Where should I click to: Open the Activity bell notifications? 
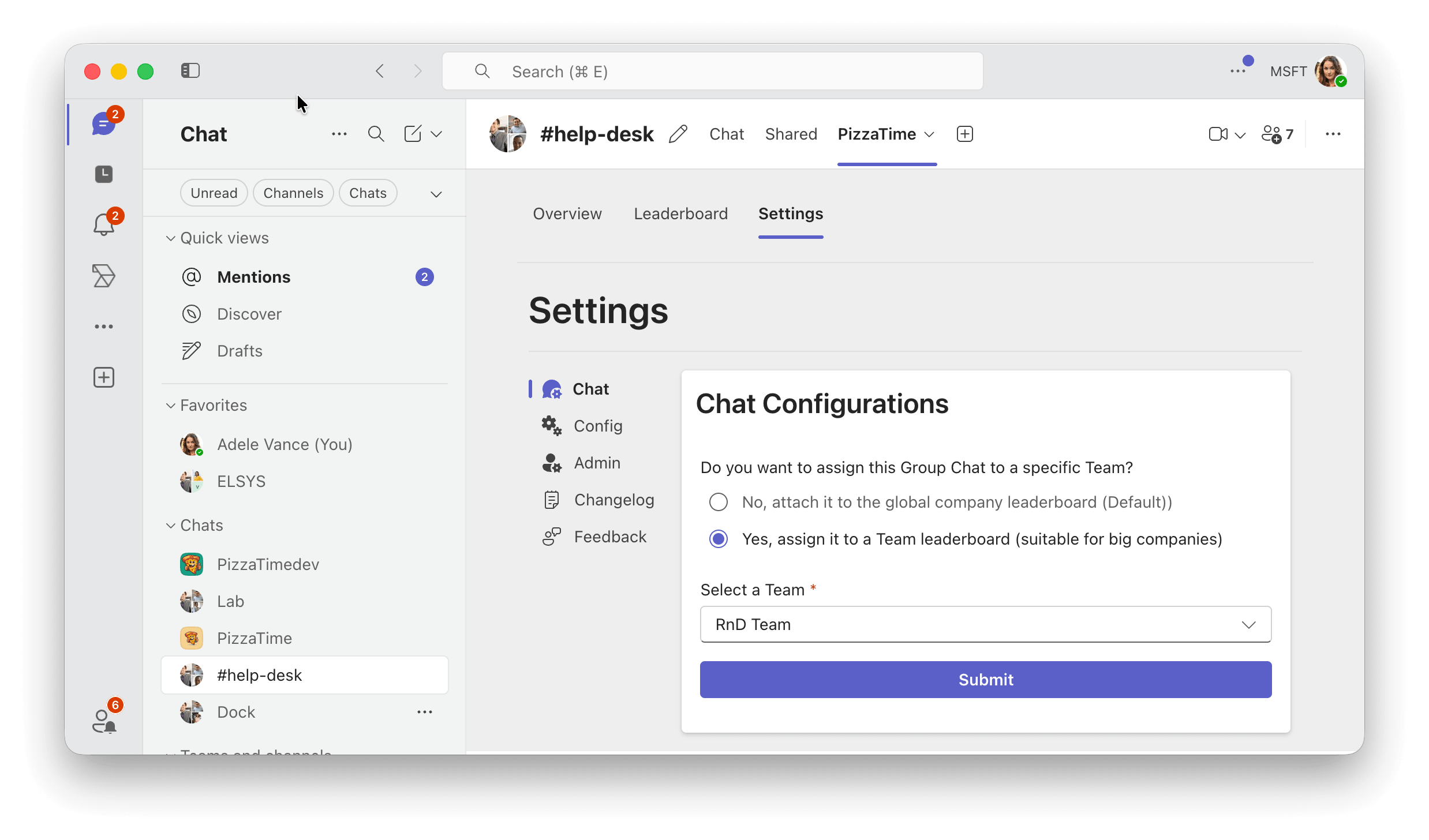pyautogui.click(x=104, y=224)
